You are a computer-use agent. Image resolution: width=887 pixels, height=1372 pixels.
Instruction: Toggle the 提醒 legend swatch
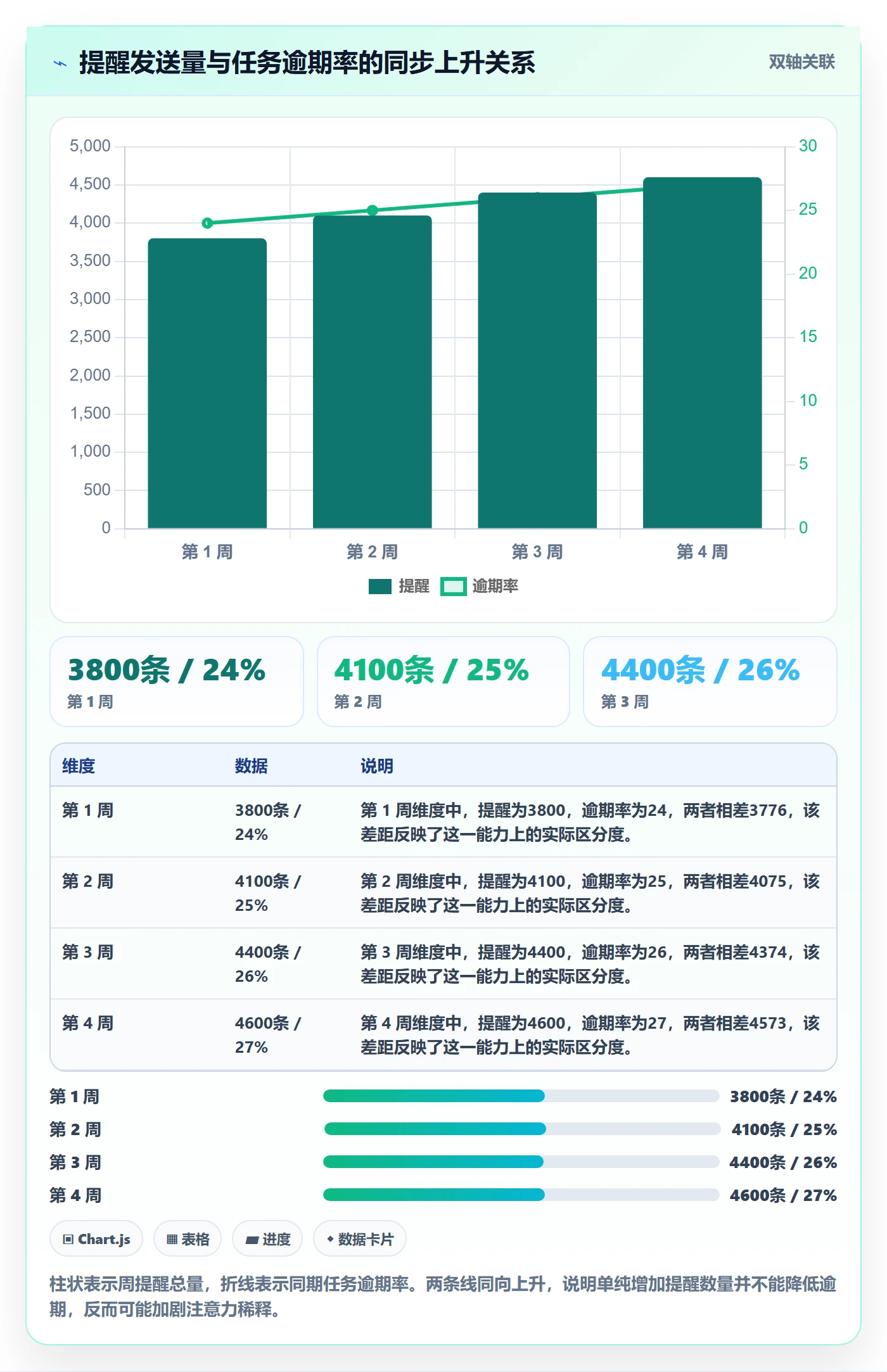click(380, 587)
